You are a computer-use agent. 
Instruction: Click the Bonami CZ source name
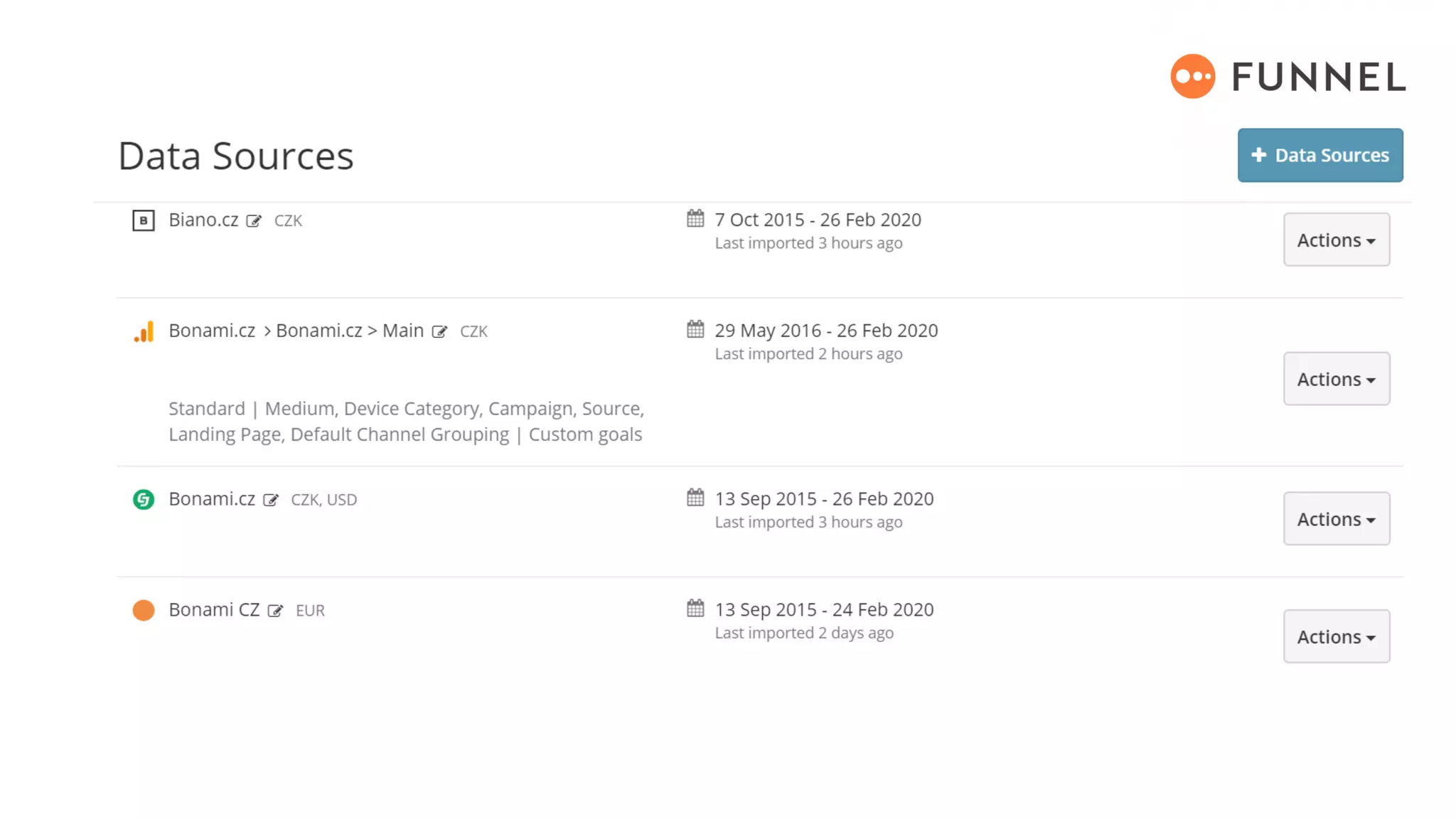tap(214, 610)
